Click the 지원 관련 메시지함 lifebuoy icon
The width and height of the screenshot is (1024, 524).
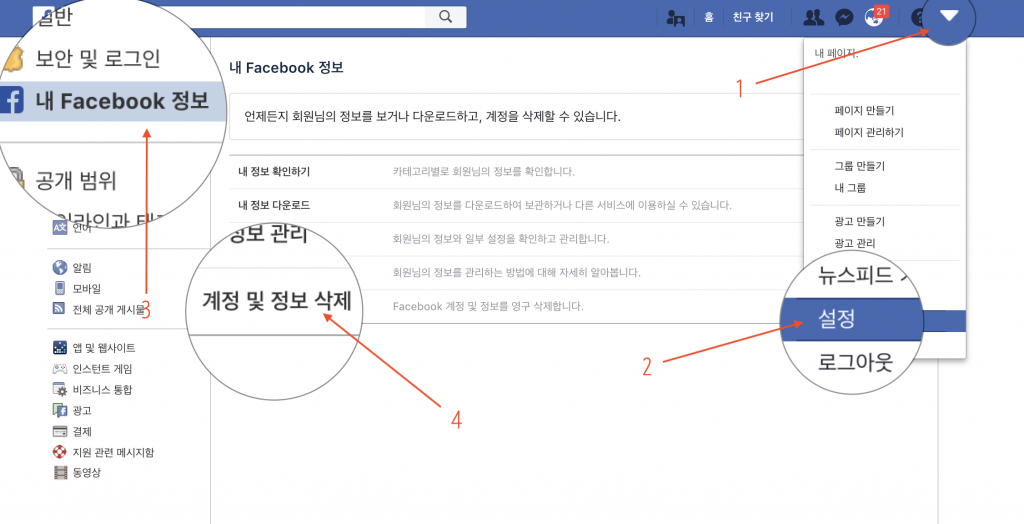[x=60, y=452]
